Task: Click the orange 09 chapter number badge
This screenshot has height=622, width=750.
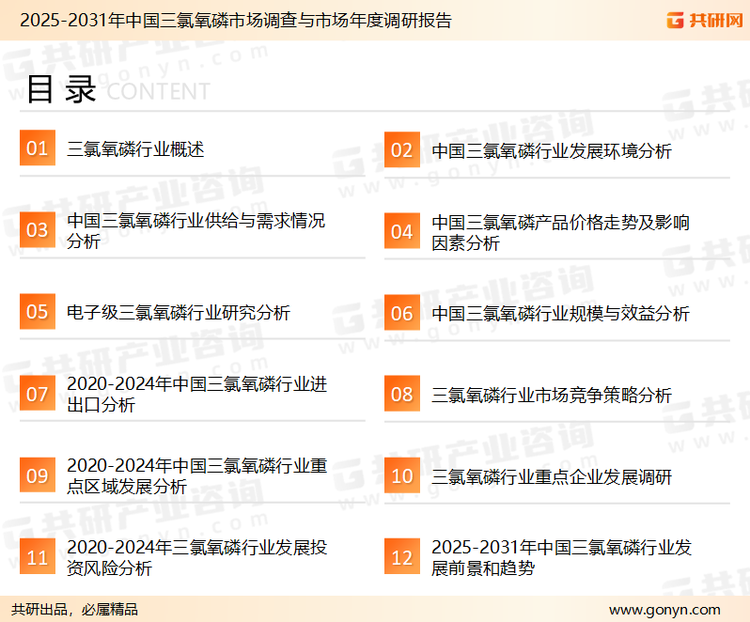Action: tap(37, 475)
